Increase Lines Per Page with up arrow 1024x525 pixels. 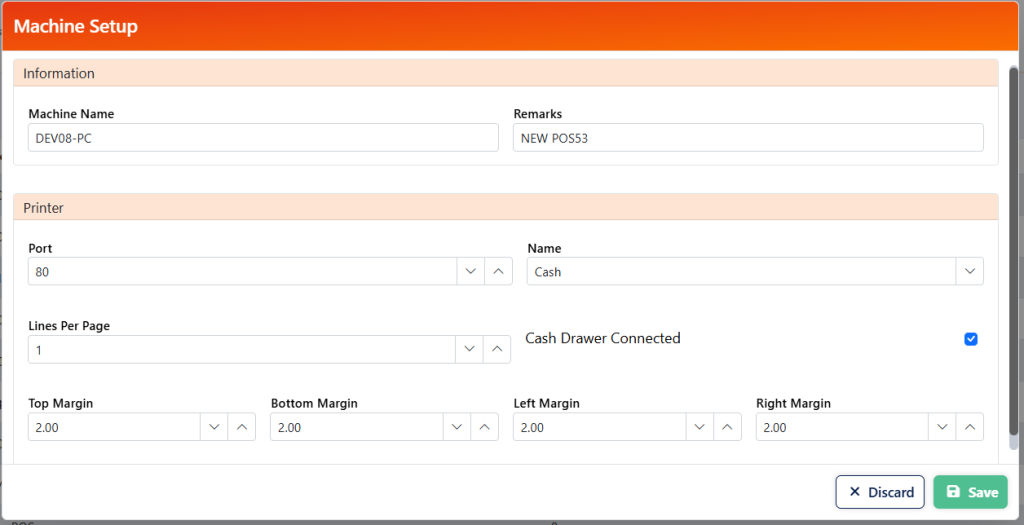pyautogui.click(x=498, y=350)
